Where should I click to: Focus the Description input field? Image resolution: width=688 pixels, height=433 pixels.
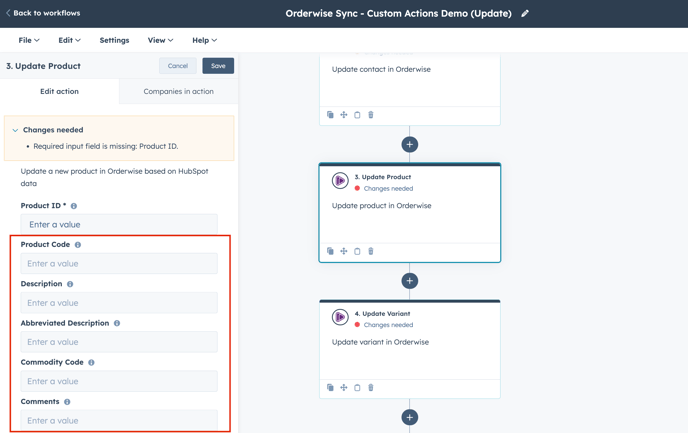119,303
